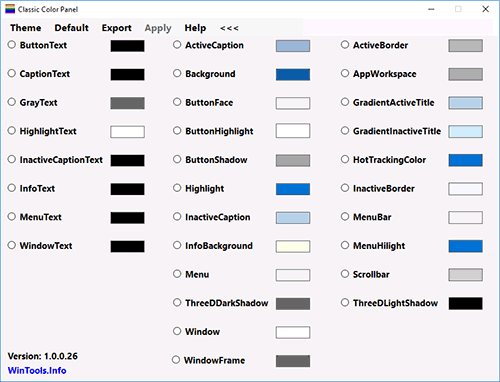Open the Scrollbar gray swatch
Viewport: 500px width, 382px height.
point(465,275)
